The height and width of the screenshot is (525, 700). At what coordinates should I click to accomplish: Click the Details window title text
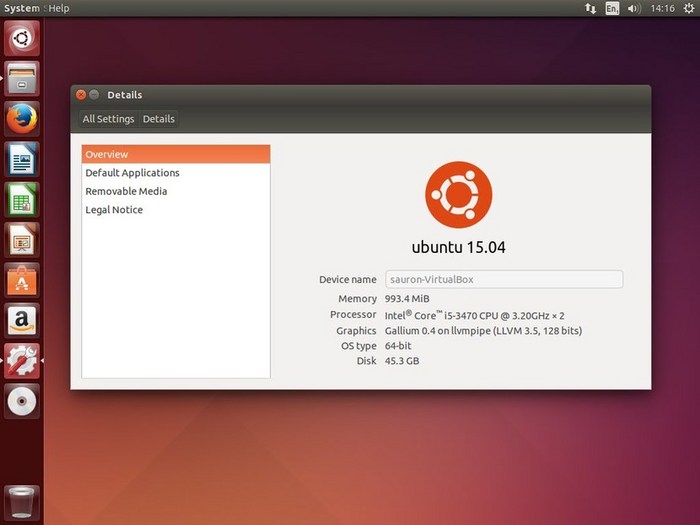click(x=125, y=95)
